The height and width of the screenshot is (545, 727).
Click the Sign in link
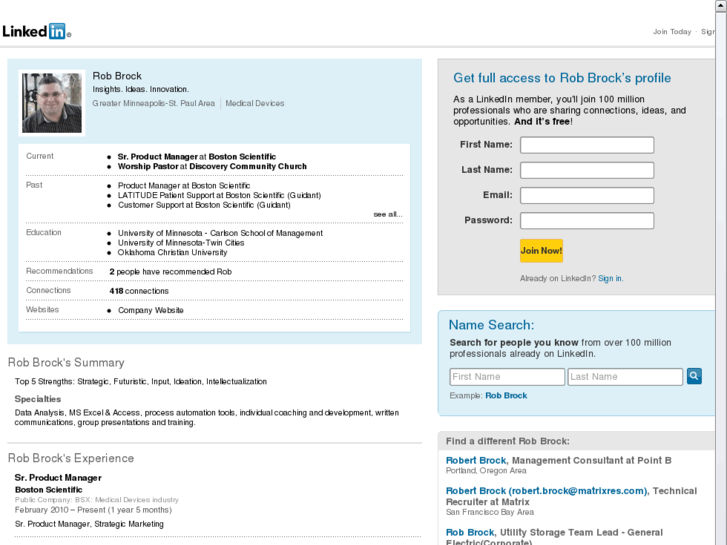click(610, 278)
